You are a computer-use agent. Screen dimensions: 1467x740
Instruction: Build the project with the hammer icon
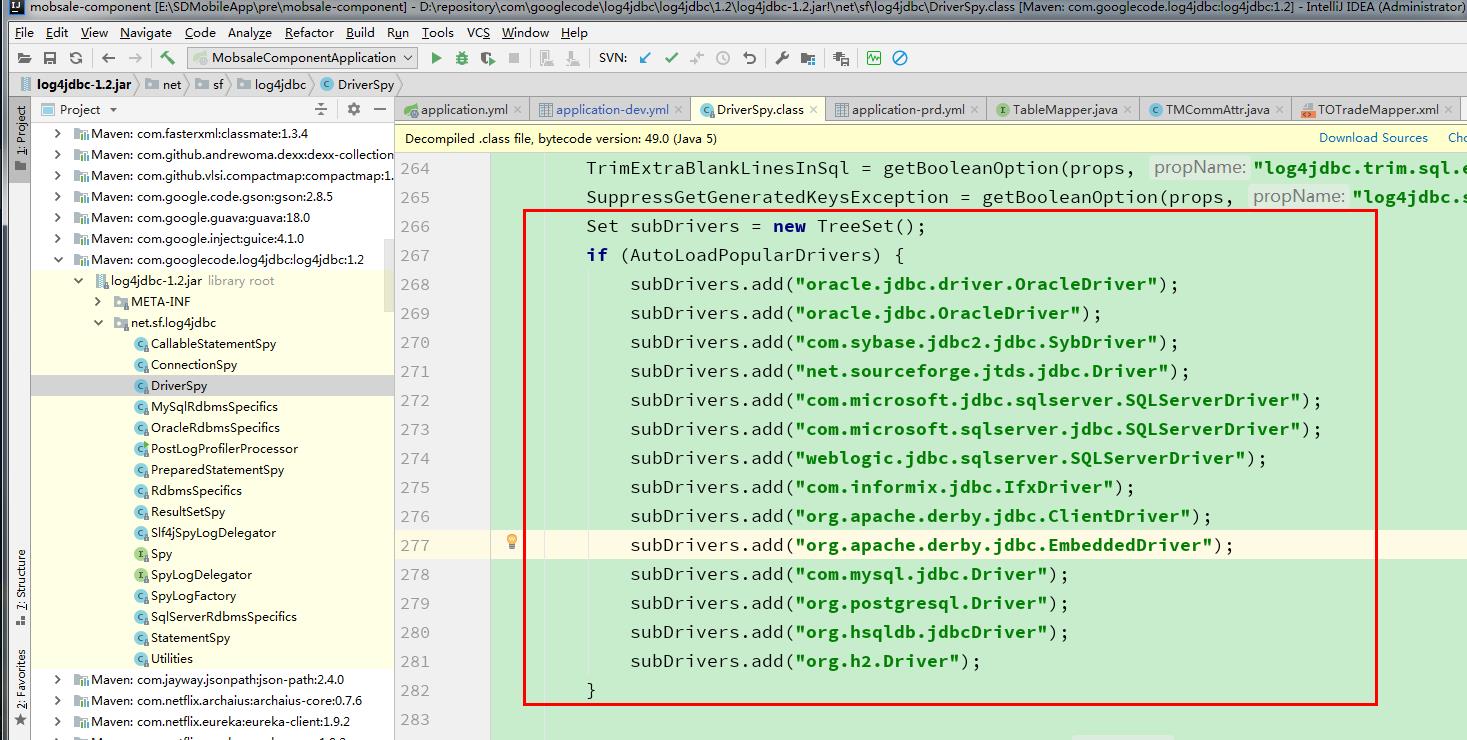(x=167, y=57)
